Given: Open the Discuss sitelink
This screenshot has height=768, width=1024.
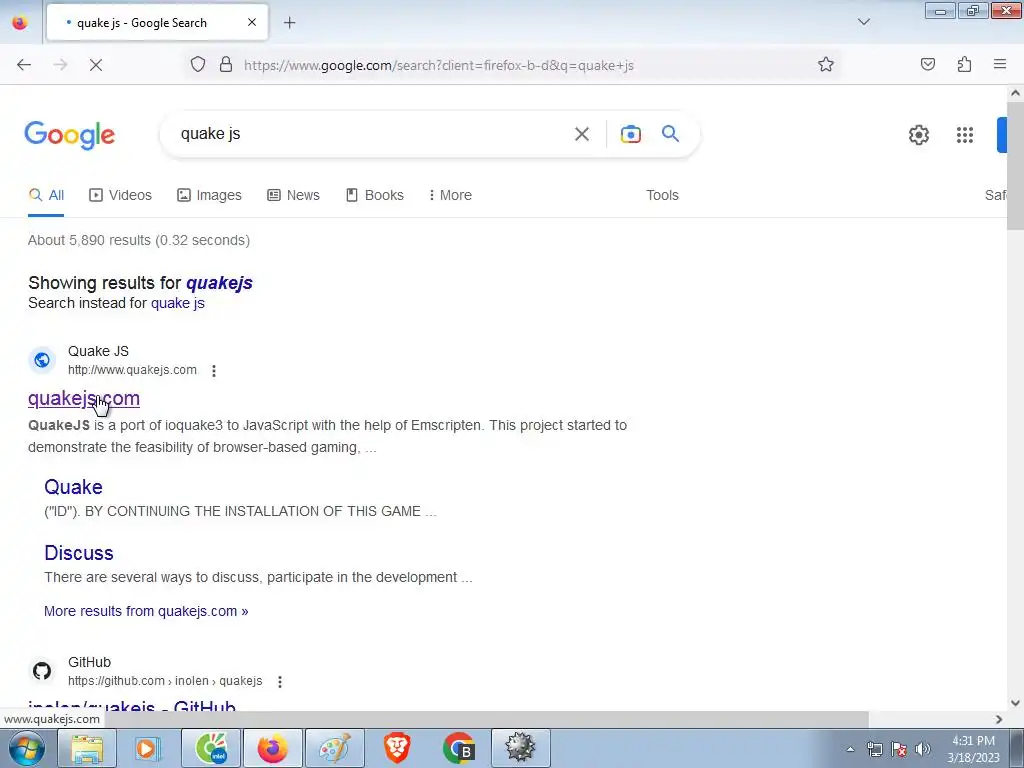Looking at the screenshot, I should tap(79, 553).
